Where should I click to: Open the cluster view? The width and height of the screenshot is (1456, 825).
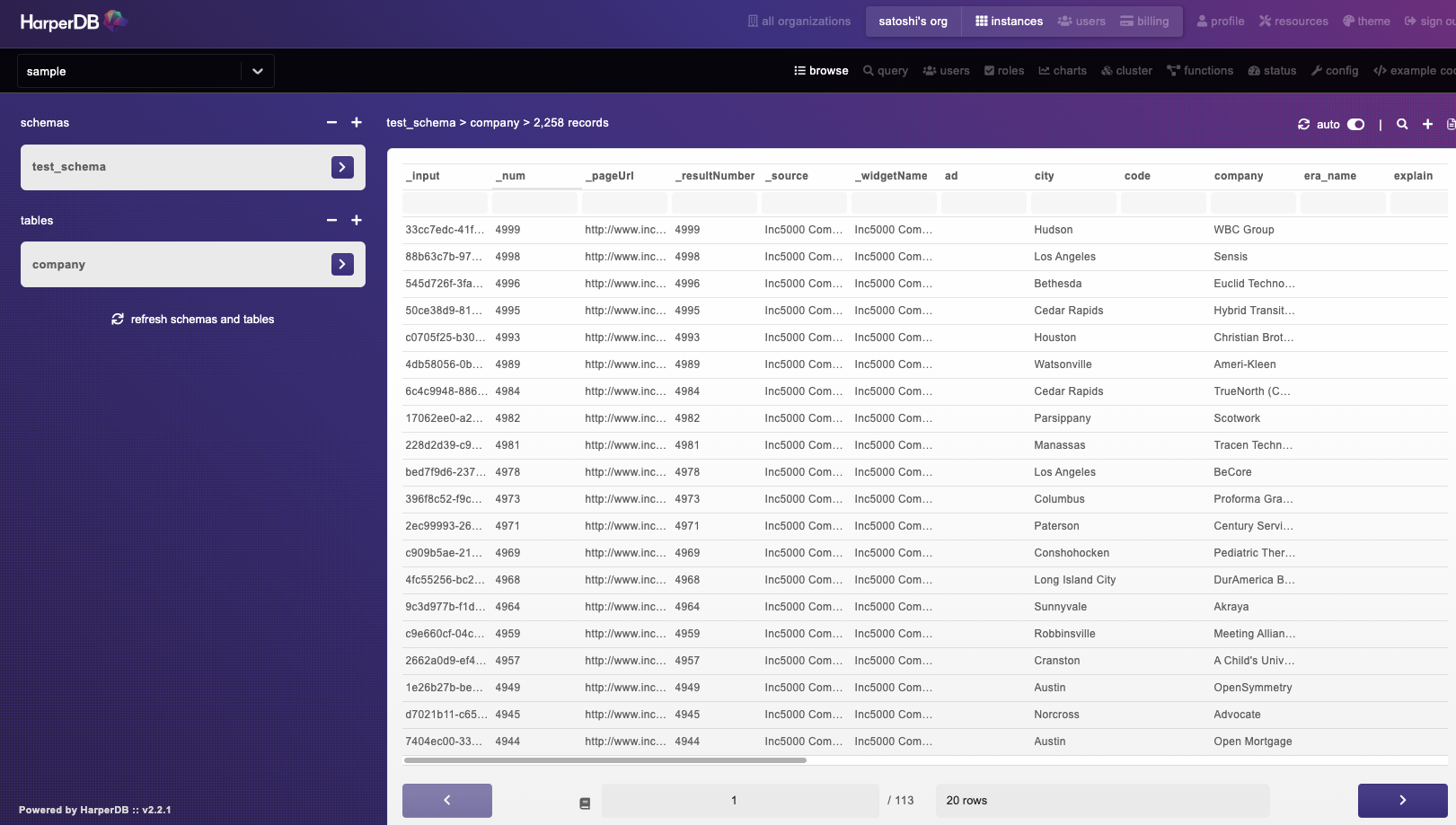[x=1126, y=71]
